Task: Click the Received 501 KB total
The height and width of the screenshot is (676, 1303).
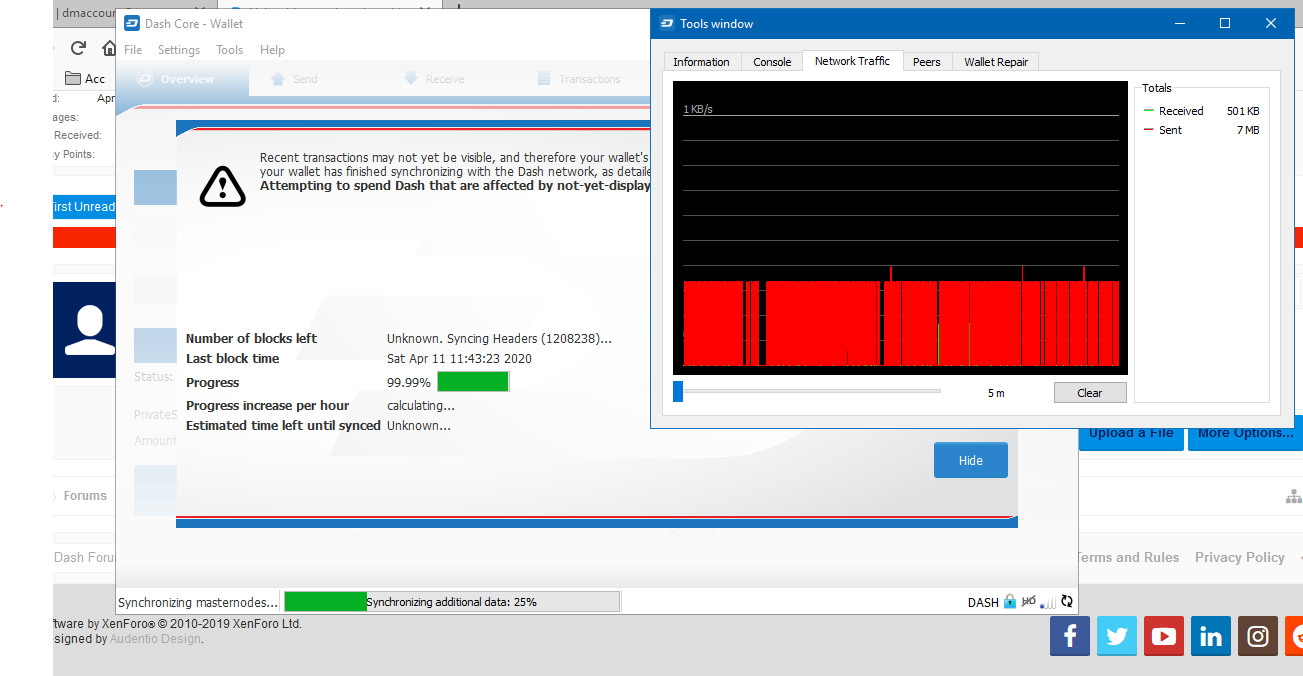Action: 1201,111
